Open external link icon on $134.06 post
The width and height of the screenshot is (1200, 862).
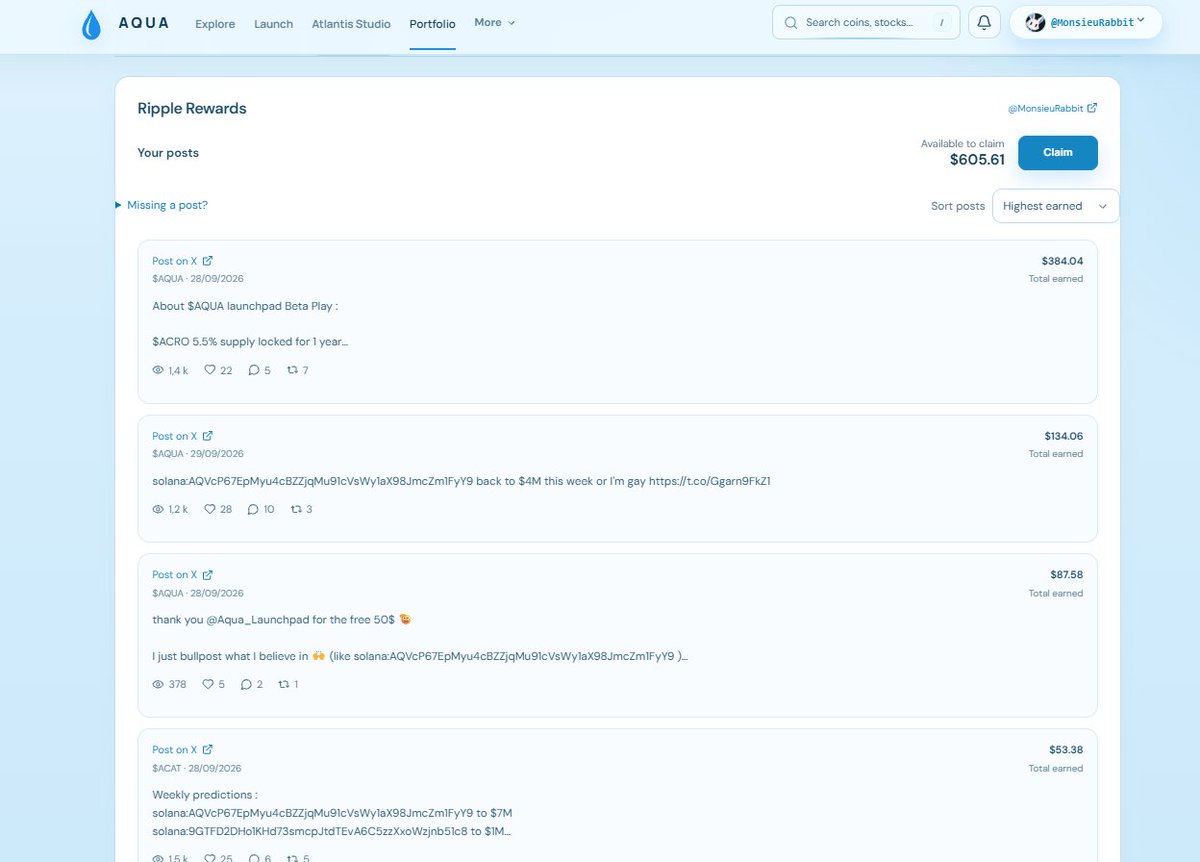(x=208, y=436)
